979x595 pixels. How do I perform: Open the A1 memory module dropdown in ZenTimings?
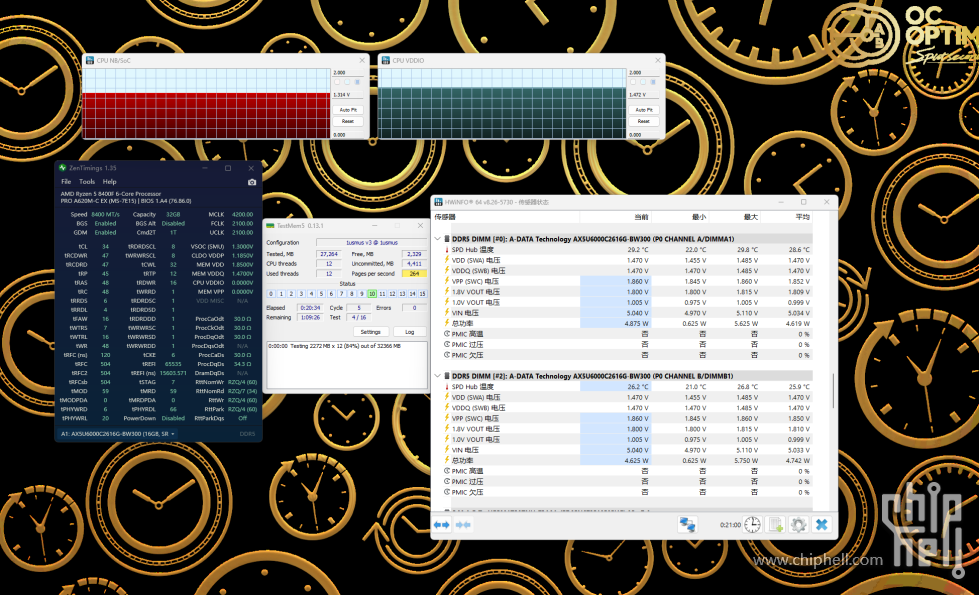pos(170,434)
